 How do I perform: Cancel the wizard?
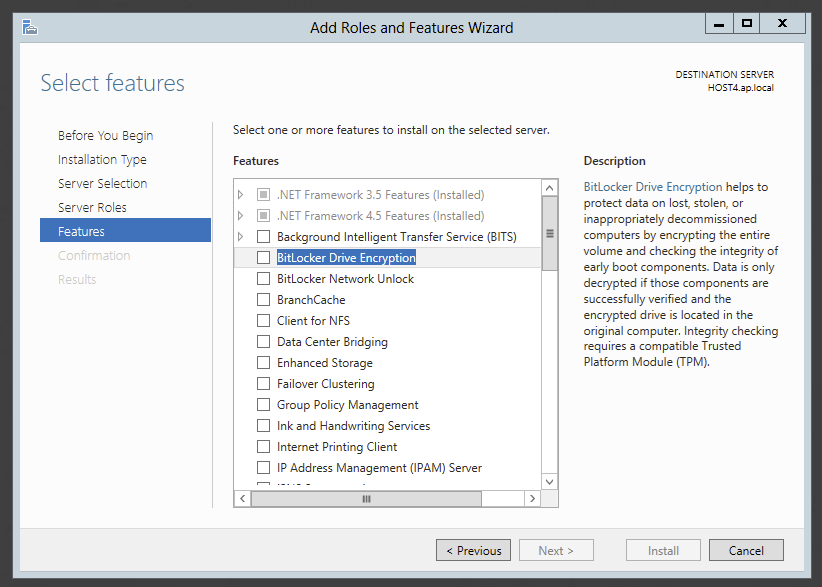point(746,550)
